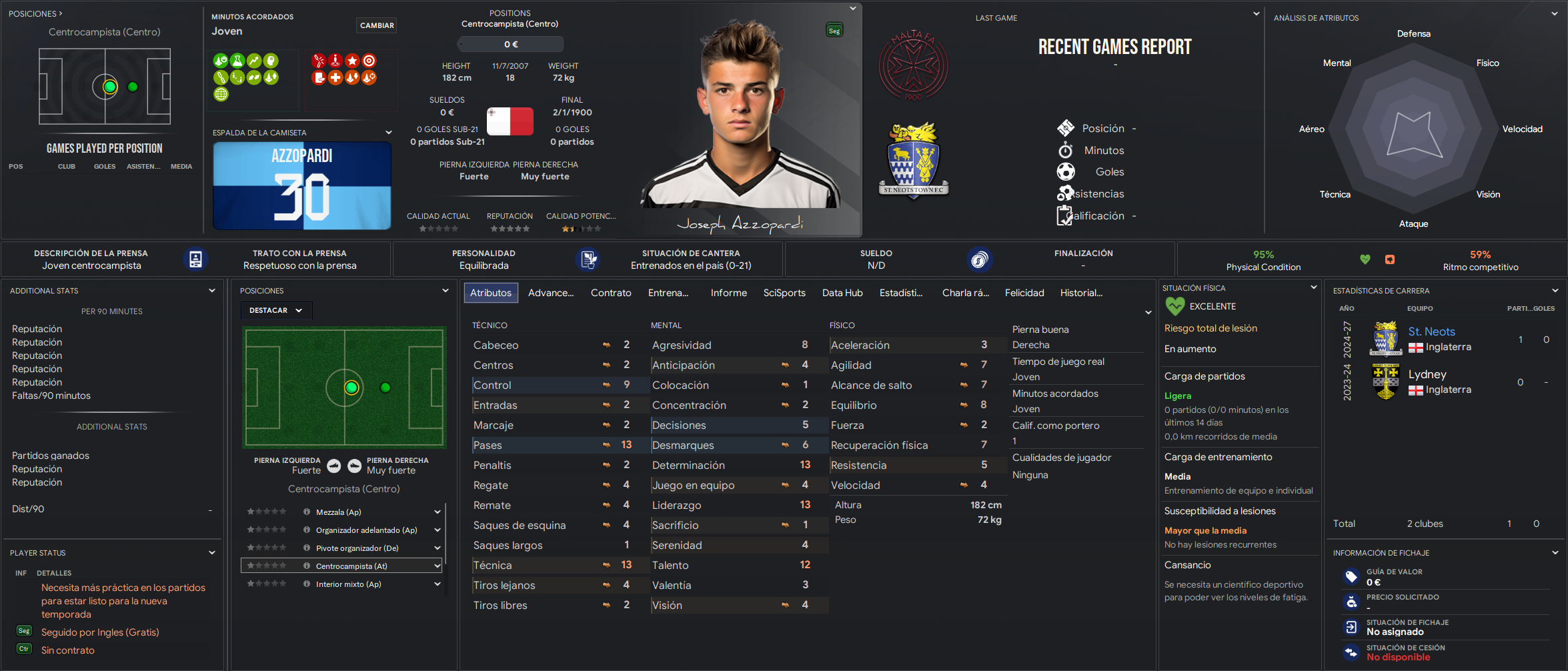Open the St. Neots club link
The height and width of the screenshot is (671, 1568).
tap(1431, 331)
